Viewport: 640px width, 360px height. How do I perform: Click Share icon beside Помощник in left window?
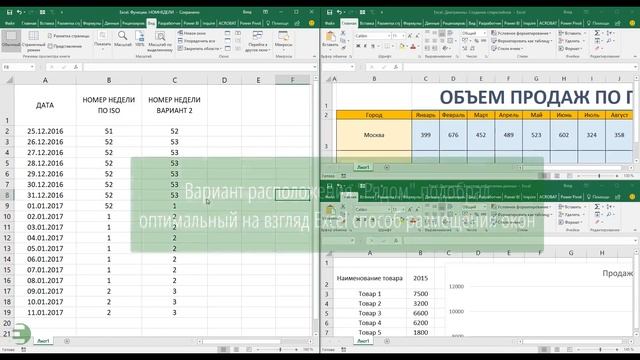click(298, 23)
